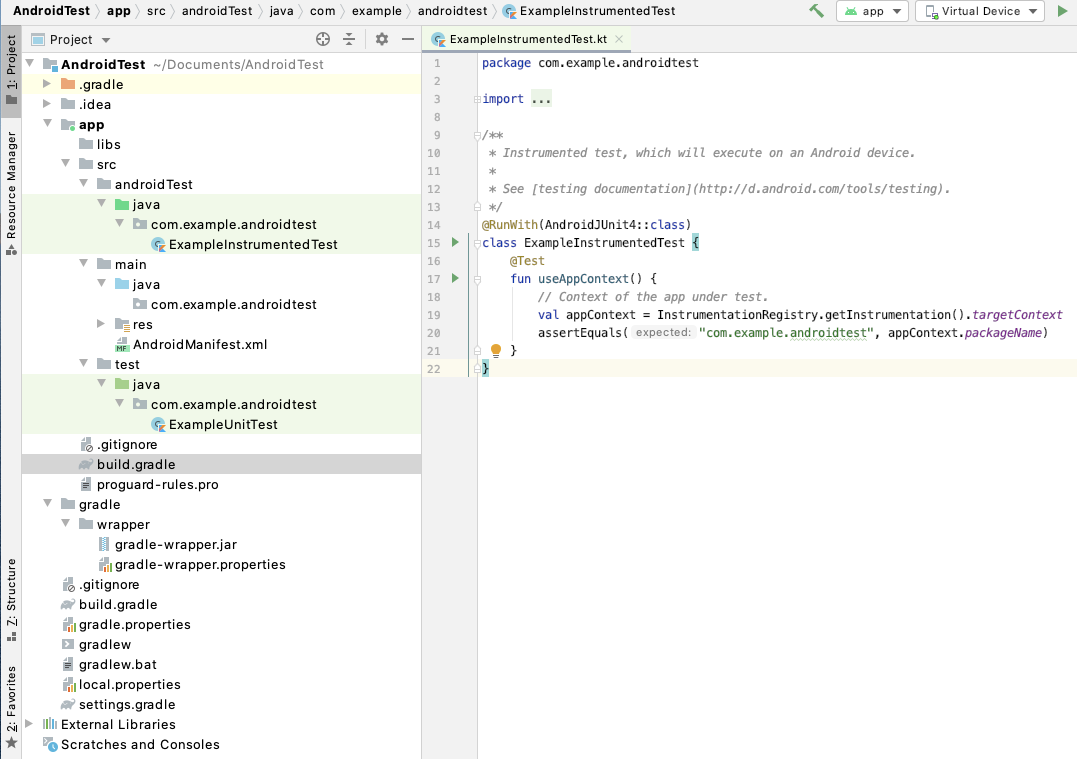Open the app run configuration dropdown
1077x759 pixels.
[x=872, y=11]
